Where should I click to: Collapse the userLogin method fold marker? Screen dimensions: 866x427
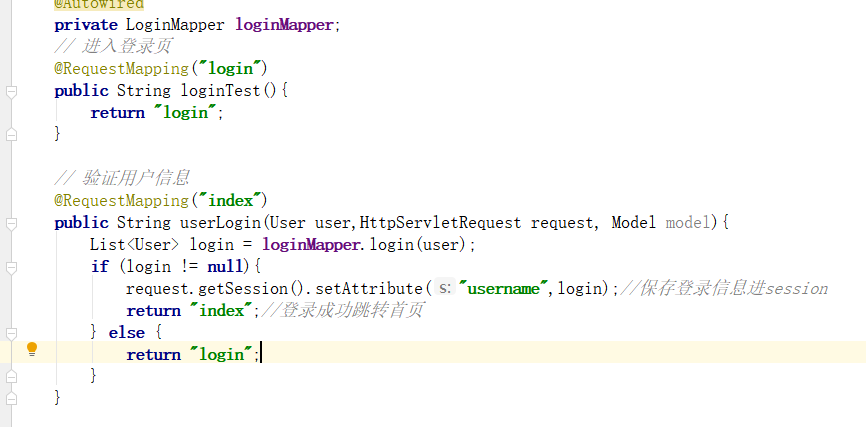[11, 224]
